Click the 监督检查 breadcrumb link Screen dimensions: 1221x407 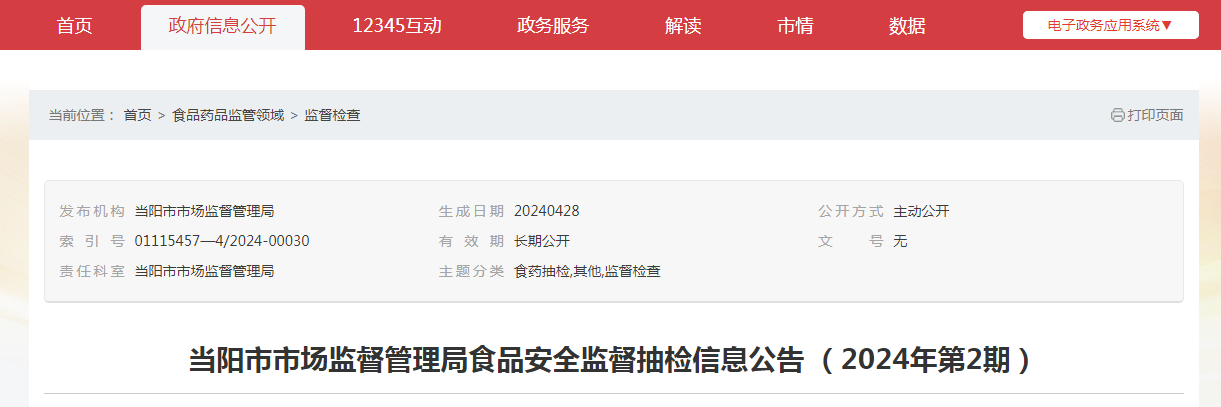pyautogui.click(x=333, y=115)
